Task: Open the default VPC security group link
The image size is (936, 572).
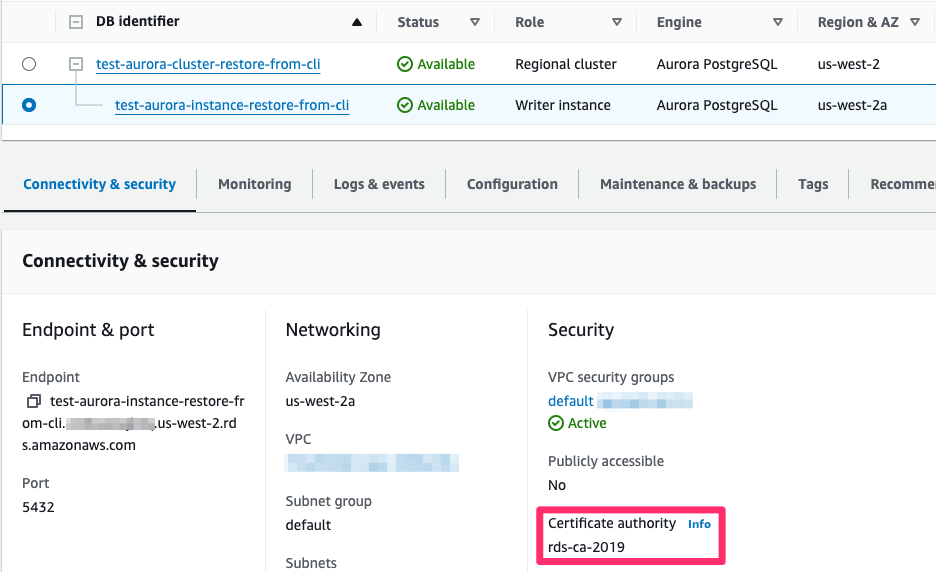Action: pyautogui.click(x=571, y=401)
